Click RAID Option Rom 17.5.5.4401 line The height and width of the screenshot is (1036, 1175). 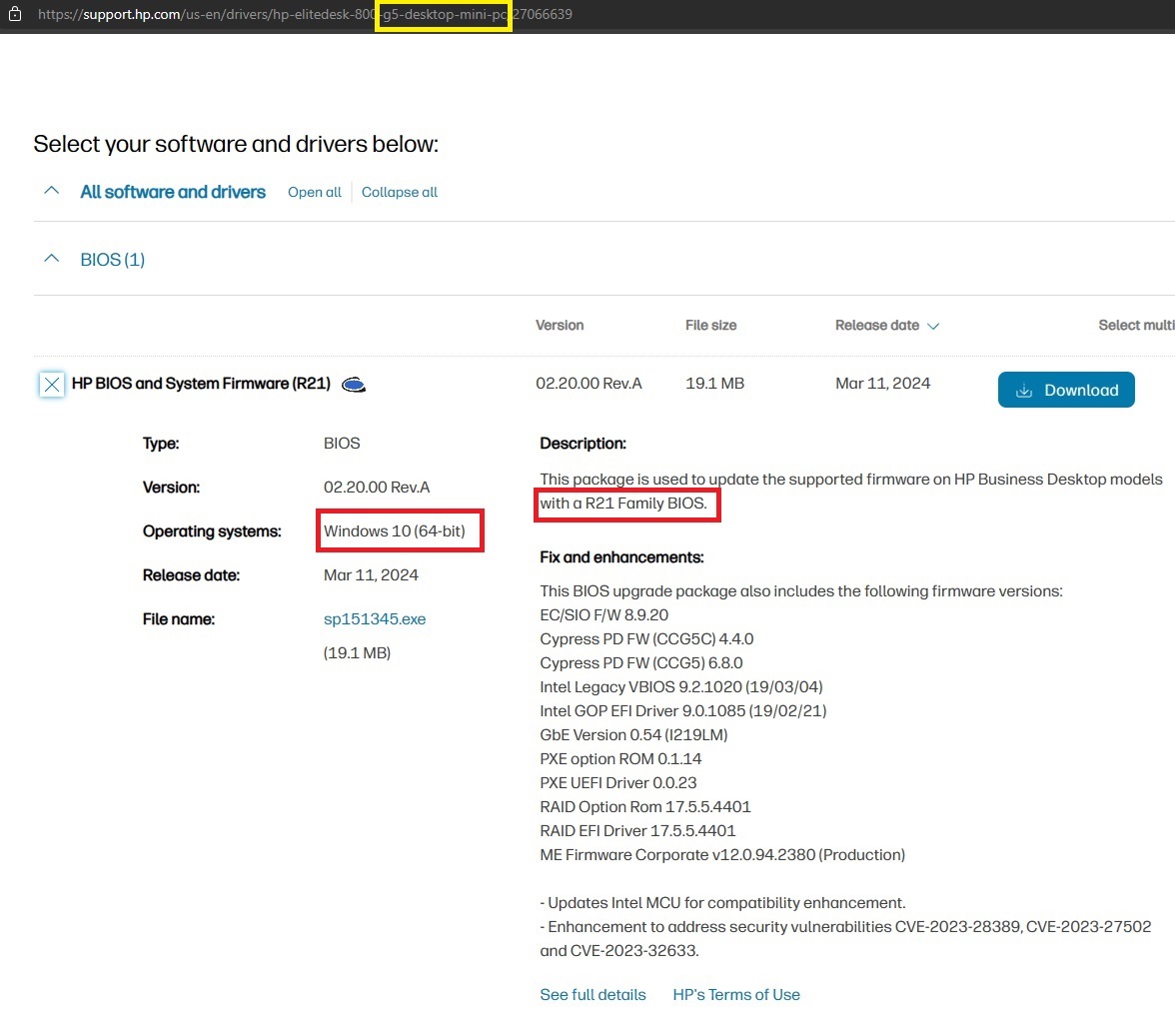645,807
